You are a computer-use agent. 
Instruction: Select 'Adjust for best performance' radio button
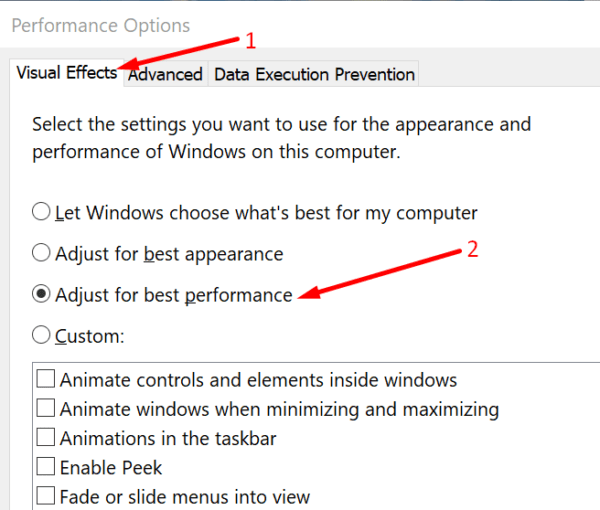41,295
